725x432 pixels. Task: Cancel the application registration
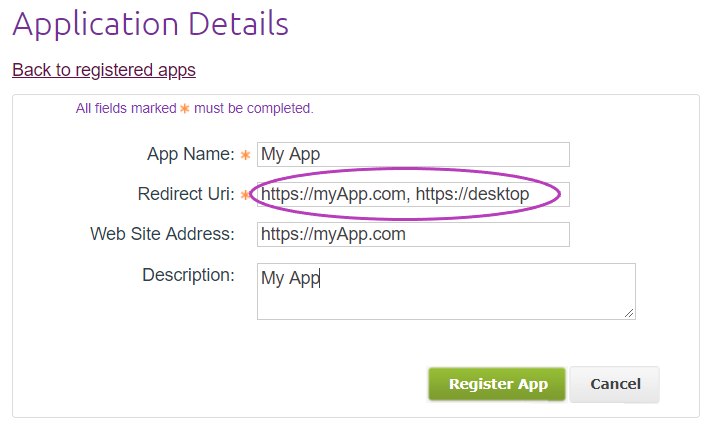pos(614,384)
